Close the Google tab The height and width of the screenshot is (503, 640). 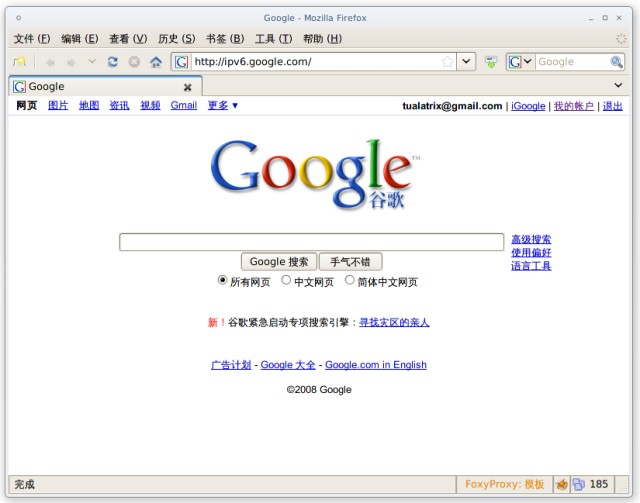click(187, 87)
